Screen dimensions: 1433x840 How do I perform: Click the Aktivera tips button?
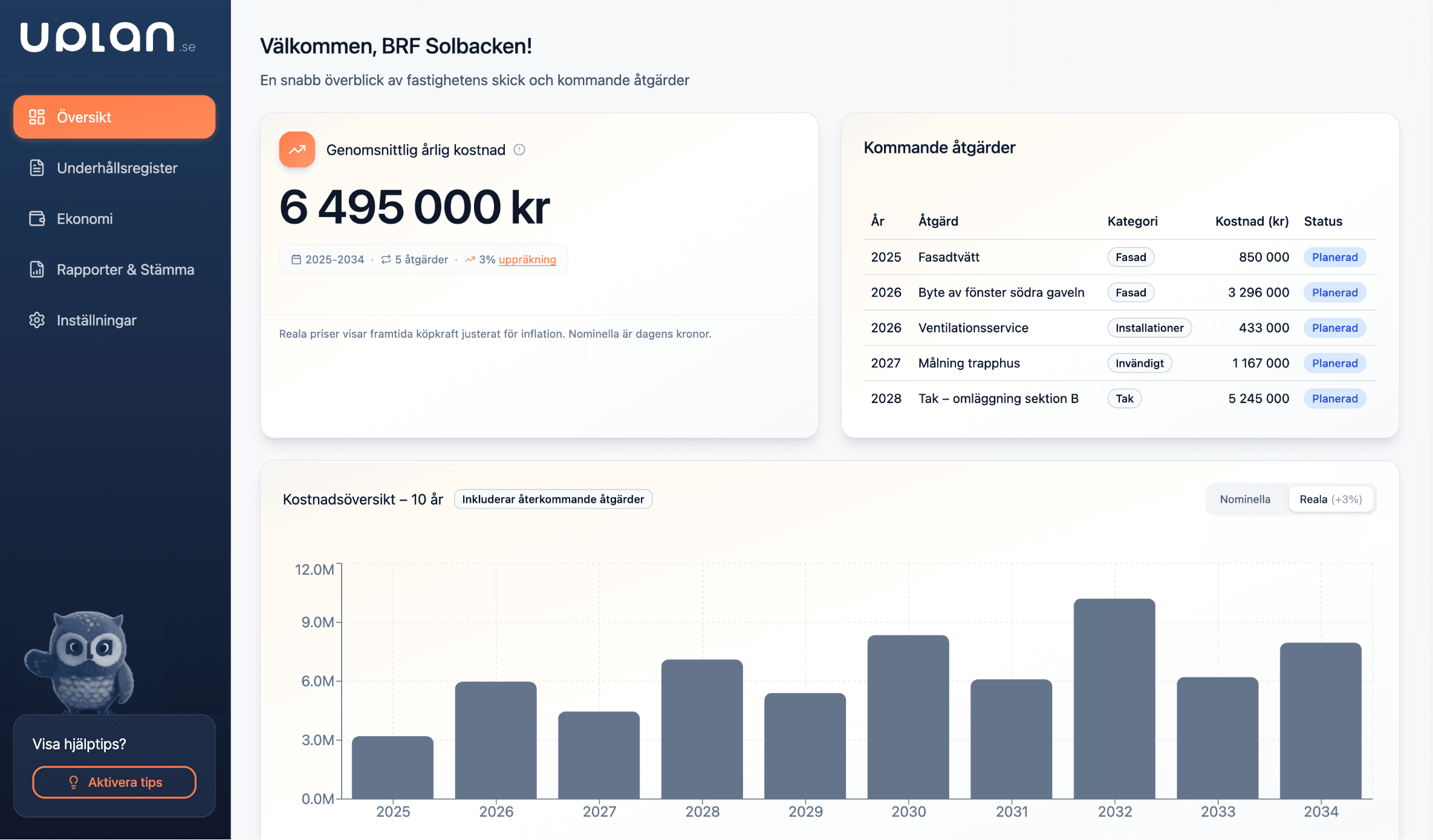pos(114,782)
